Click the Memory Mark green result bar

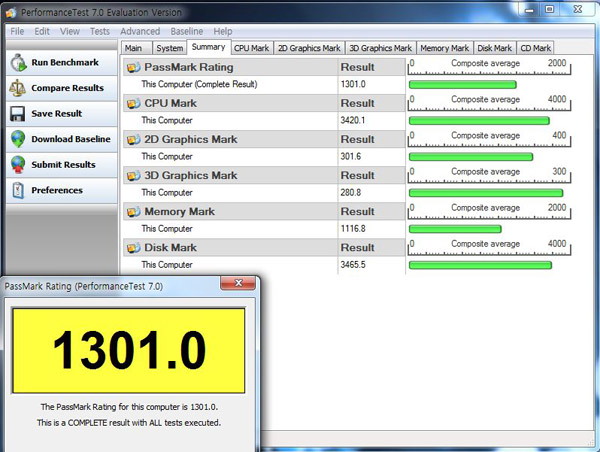455,229
